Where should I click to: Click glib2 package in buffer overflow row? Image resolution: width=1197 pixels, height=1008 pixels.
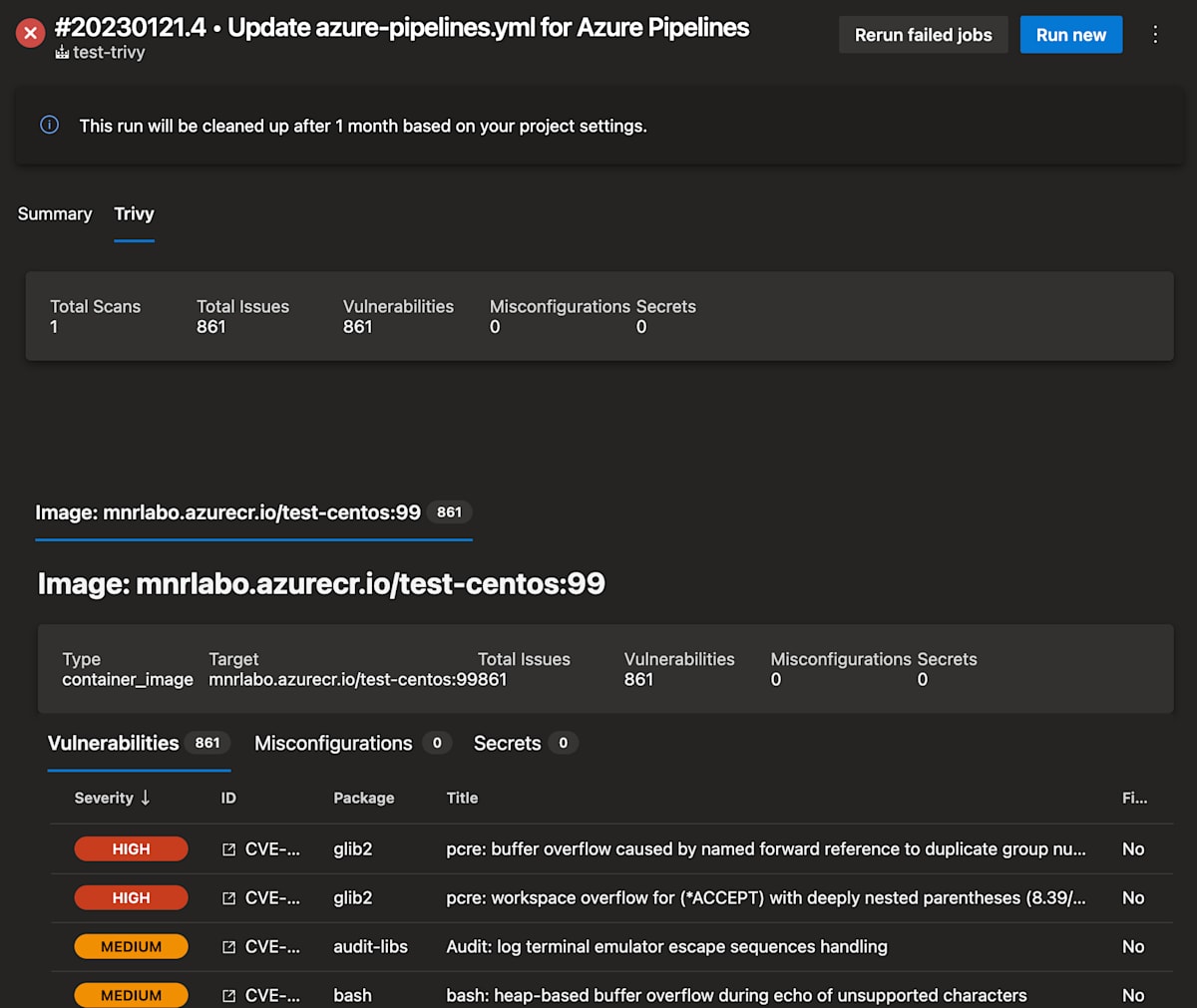click(353, 849)
